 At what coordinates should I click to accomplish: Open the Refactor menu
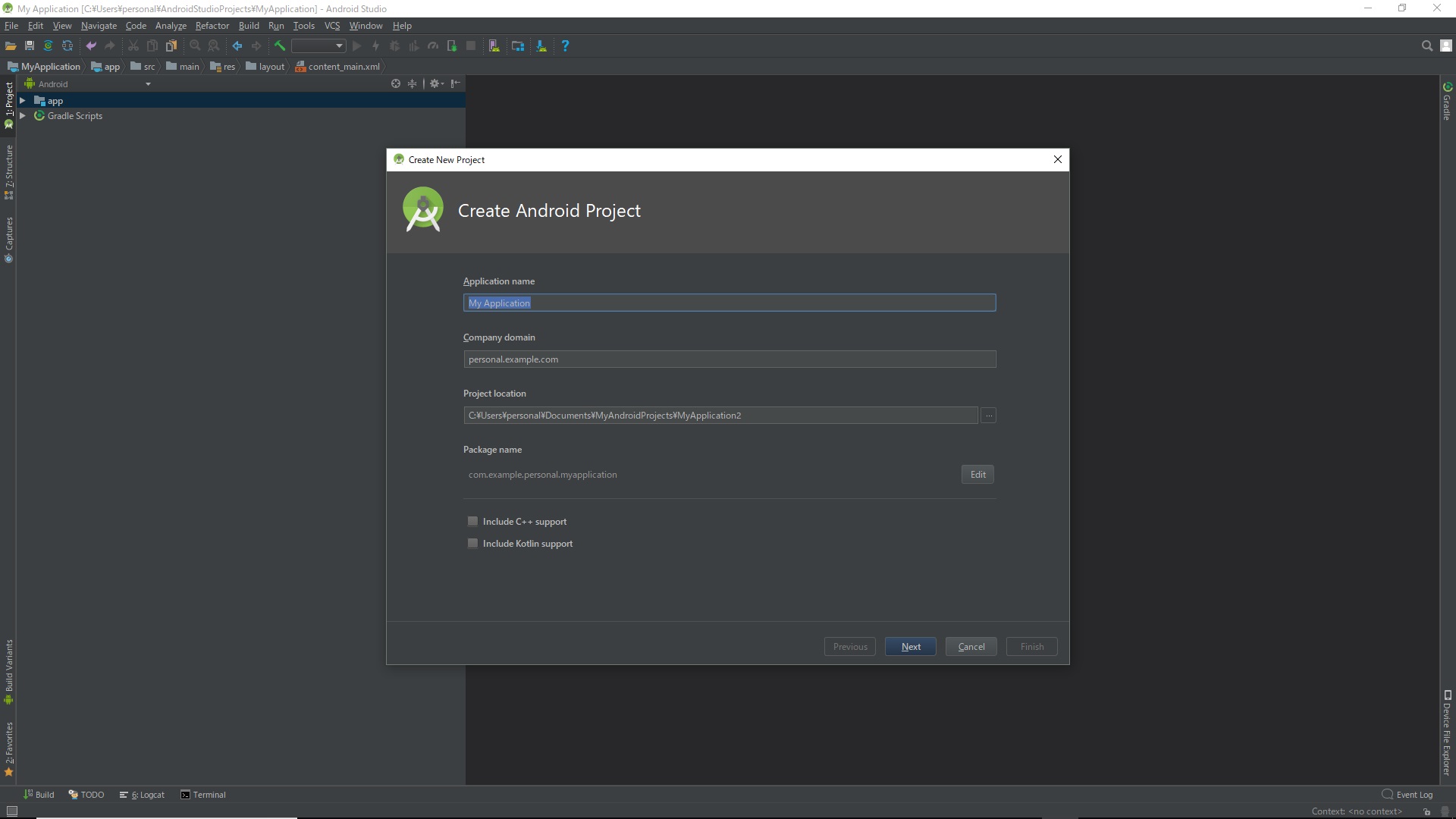point(212,26)
